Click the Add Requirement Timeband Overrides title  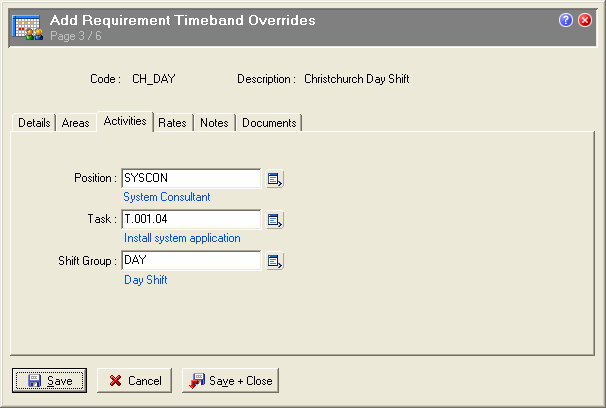point(182,20)
